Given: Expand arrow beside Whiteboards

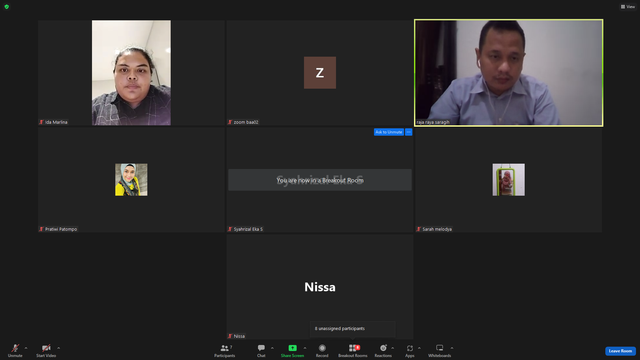Looking at the screenshot, I should click(x=452, y=348).
